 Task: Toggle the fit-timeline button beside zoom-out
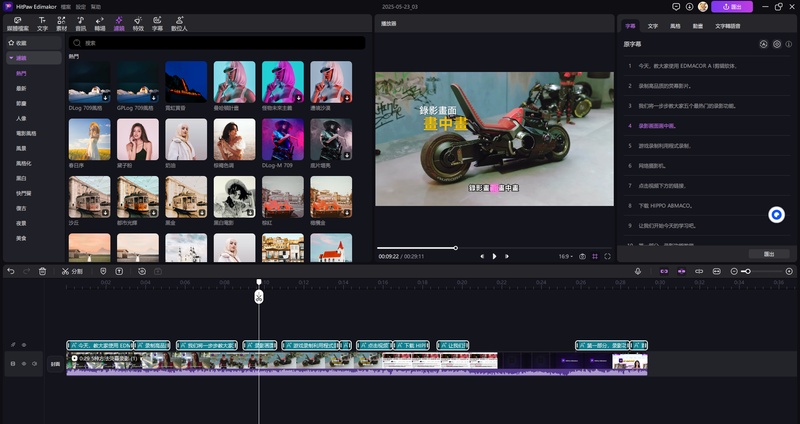click(x=716, y=271)
